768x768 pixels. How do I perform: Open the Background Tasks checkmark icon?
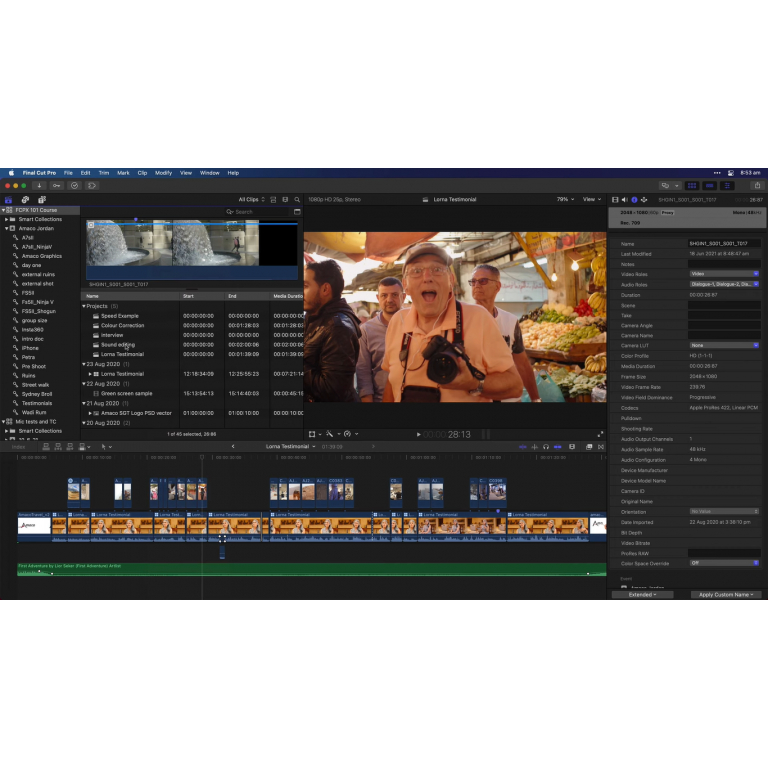(74, 186)
